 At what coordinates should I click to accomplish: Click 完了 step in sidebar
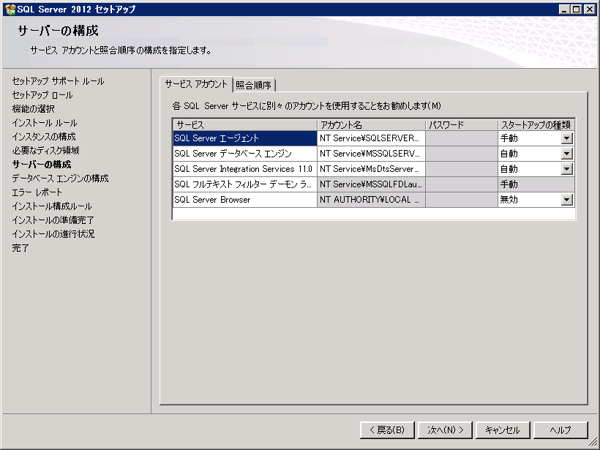coord(20,248)
